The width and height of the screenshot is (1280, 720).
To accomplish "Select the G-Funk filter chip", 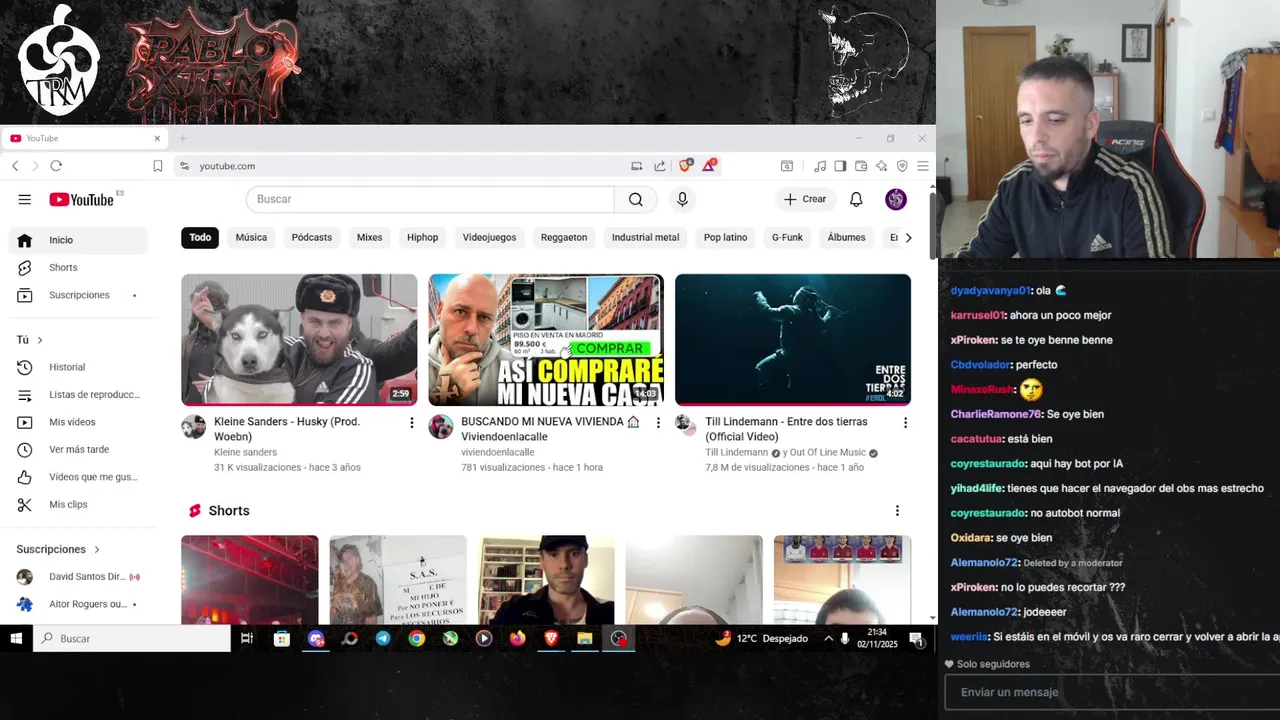I will tap(787, 237).
